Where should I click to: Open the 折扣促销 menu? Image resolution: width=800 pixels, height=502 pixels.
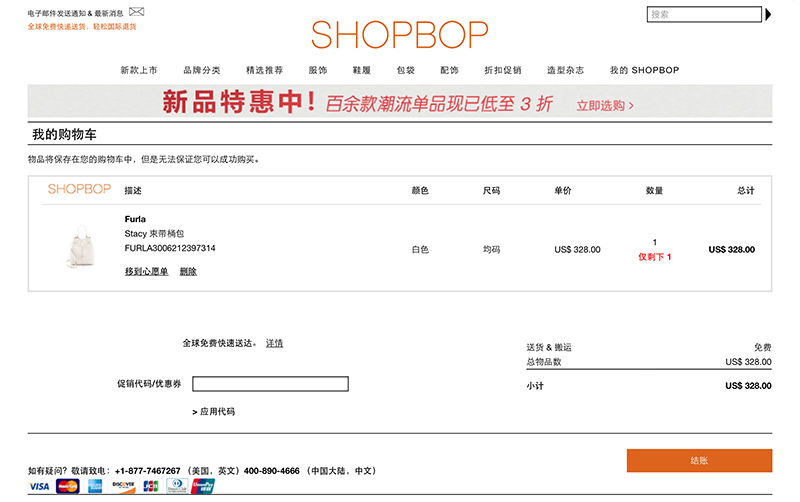point(503,70)
